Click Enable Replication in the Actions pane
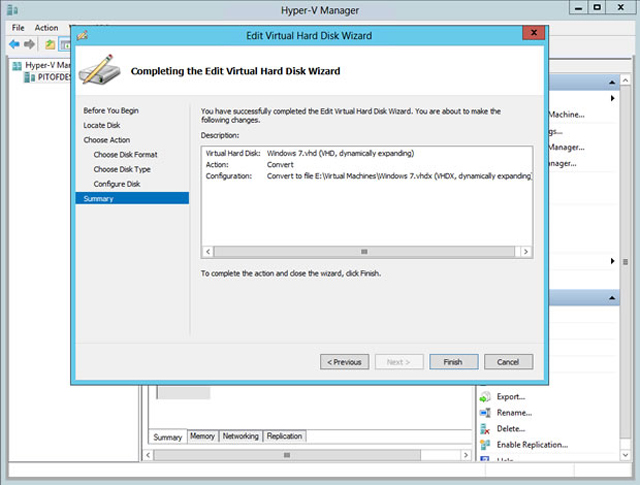640x485 pixels. 532,445
